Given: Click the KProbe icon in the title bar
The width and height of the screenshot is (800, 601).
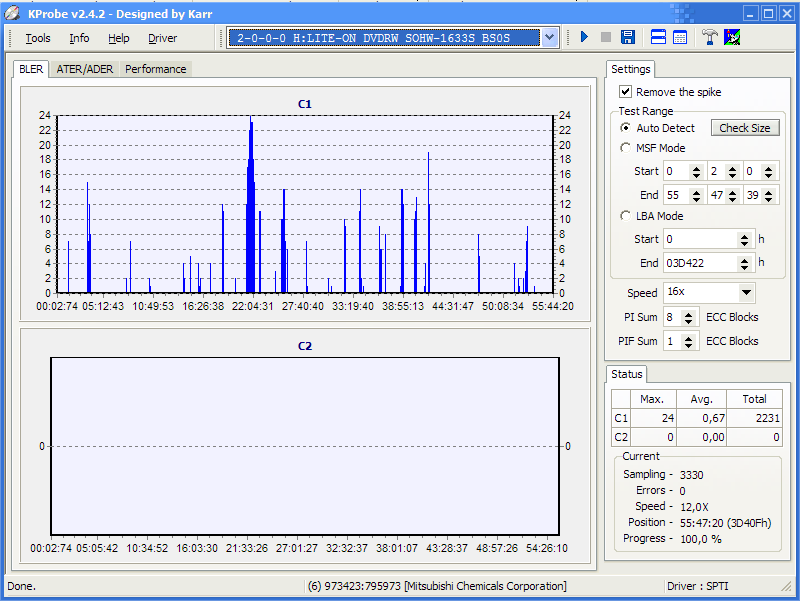Looking at the screenshot, I should click(x=11, y=12).
